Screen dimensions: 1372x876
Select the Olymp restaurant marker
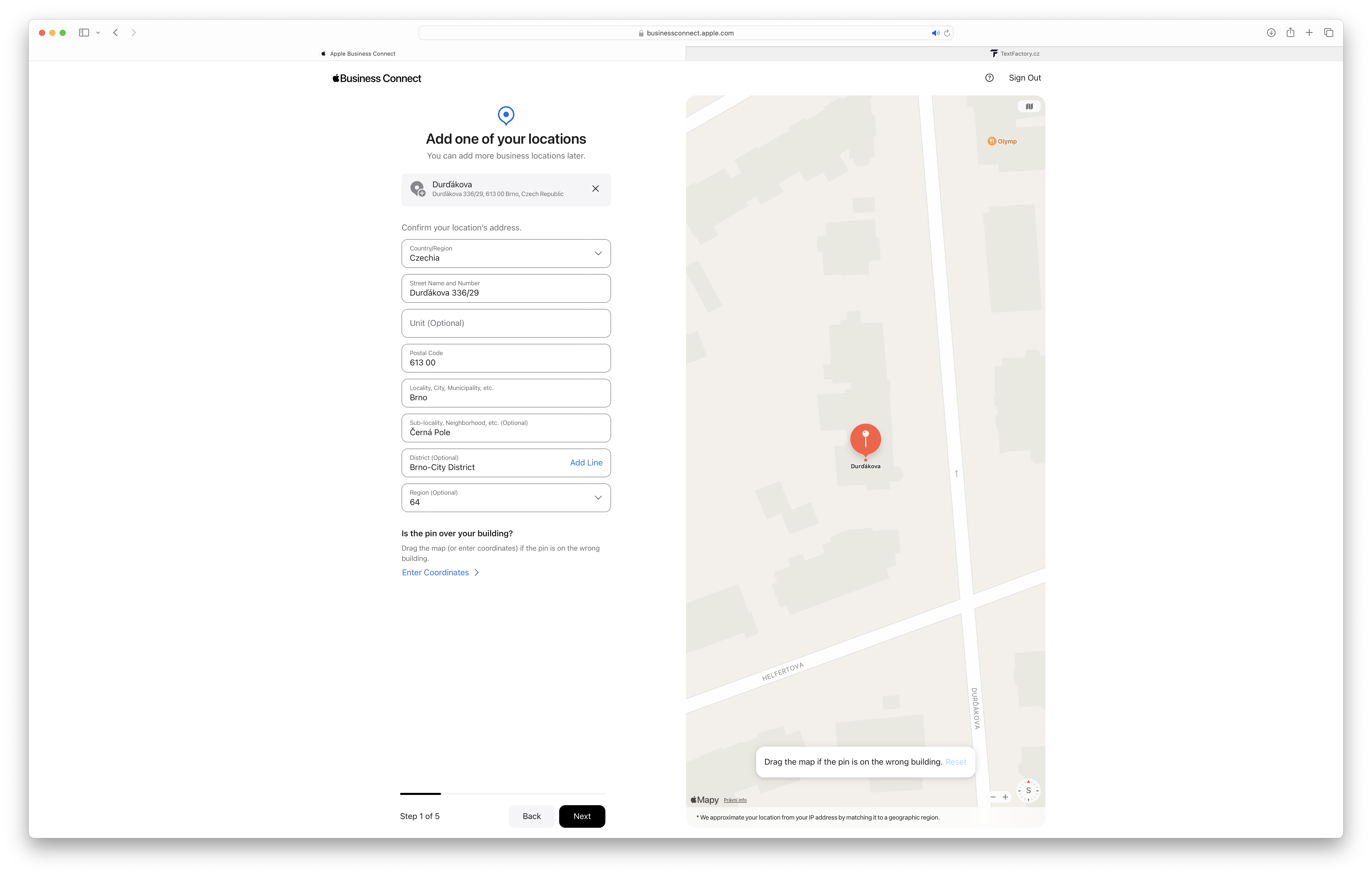[x=992, y=141]
